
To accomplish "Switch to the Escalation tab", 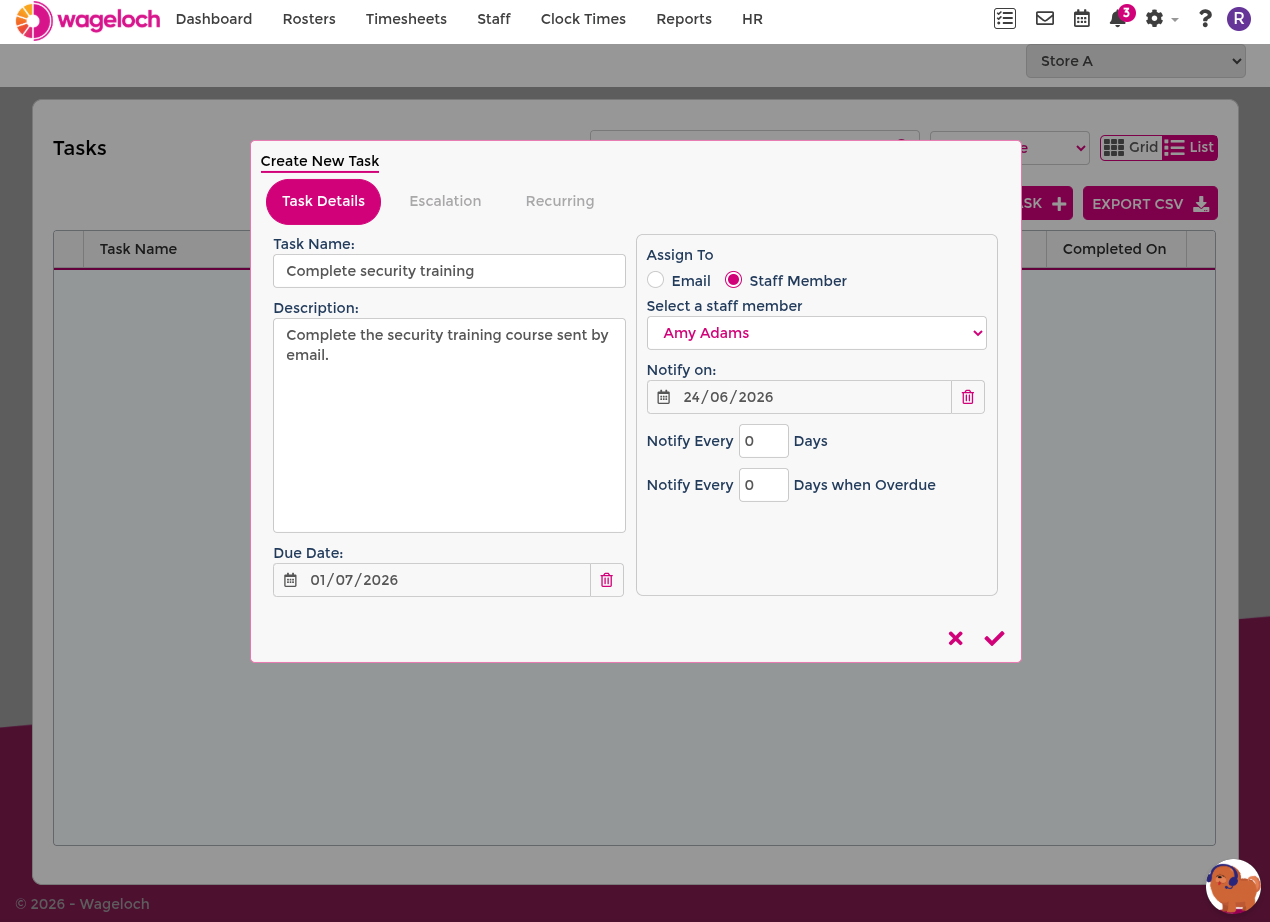I will click(445, 201).
